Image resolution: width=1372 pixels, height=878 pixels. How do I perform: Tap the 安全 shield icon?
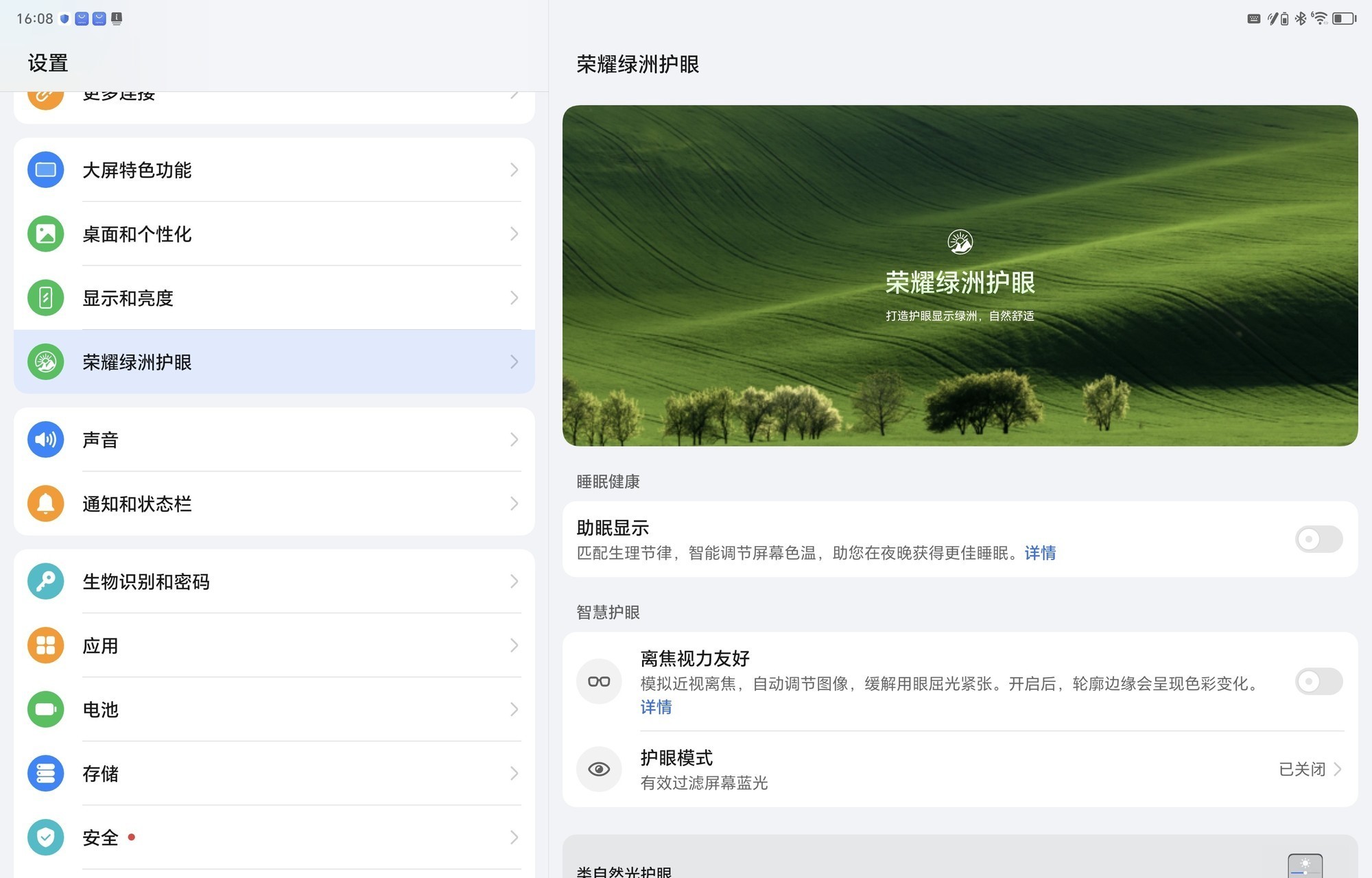45,838
